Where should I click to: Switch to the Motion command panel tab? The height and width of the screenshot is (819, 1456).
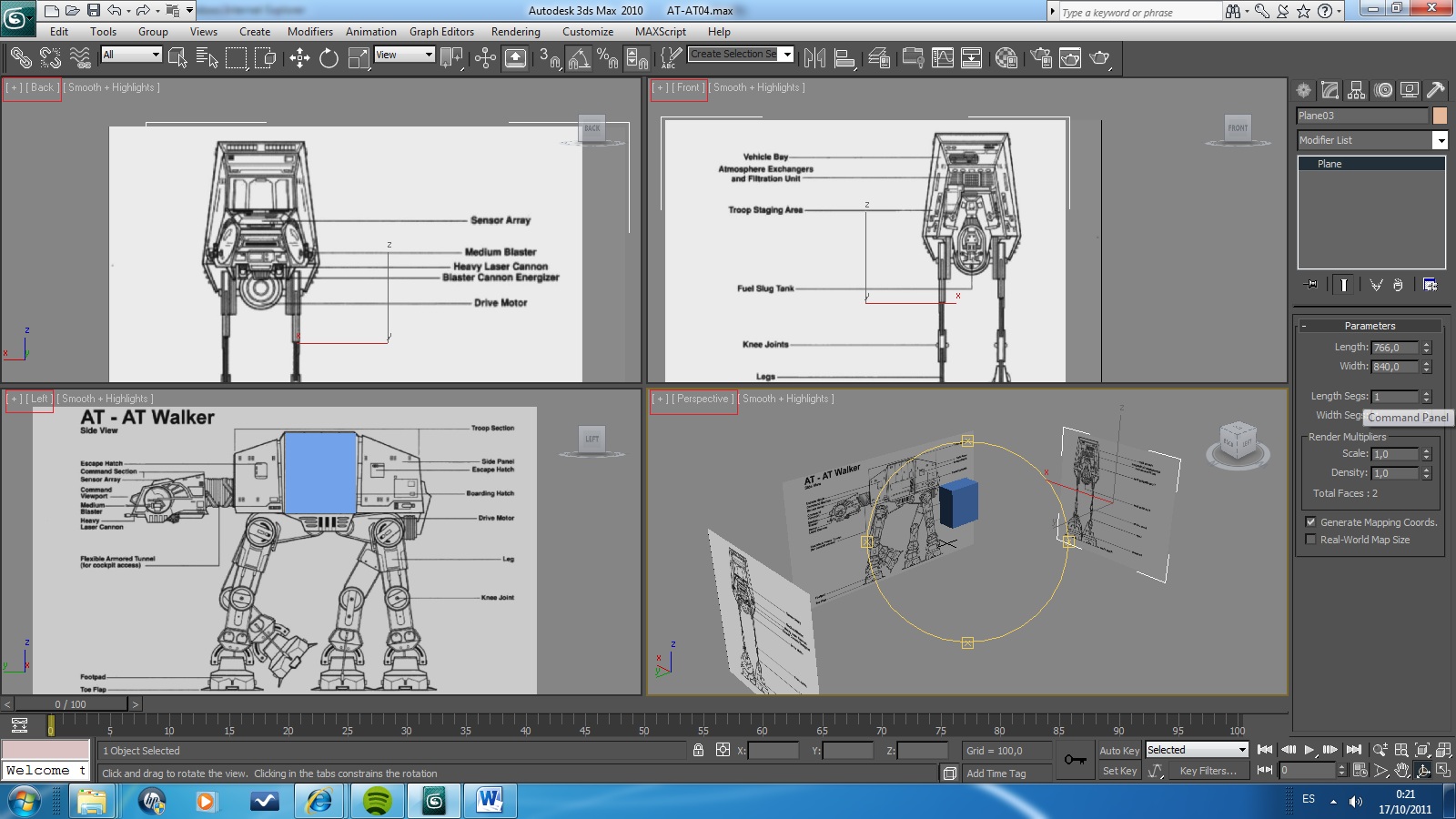[x=1383, y=90]
